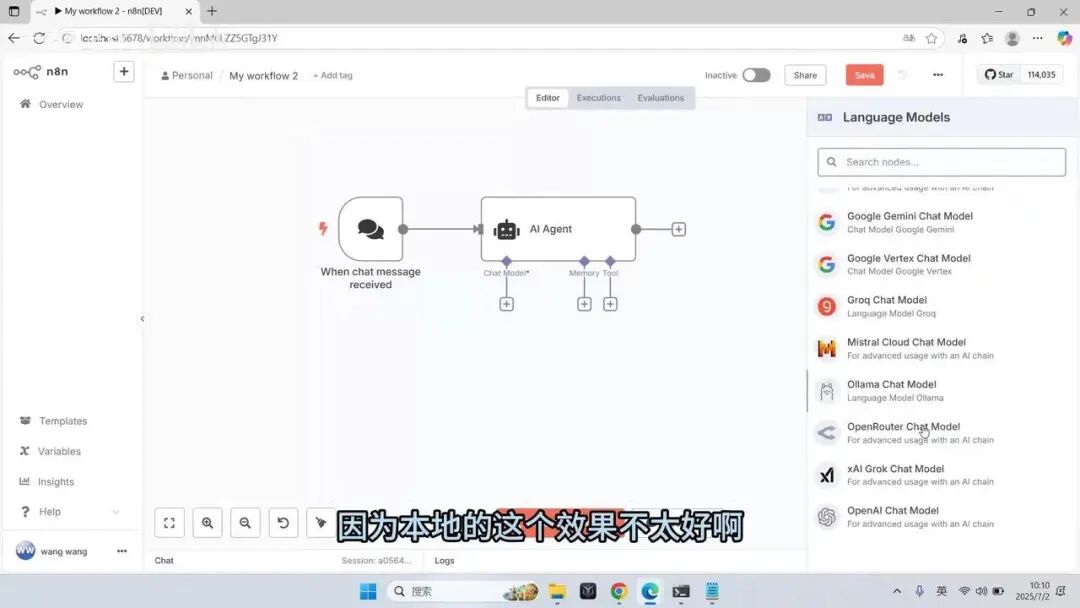Choose Ollama Chat Model
Screen dimensions: 1080x608
[x=940, y=390]
